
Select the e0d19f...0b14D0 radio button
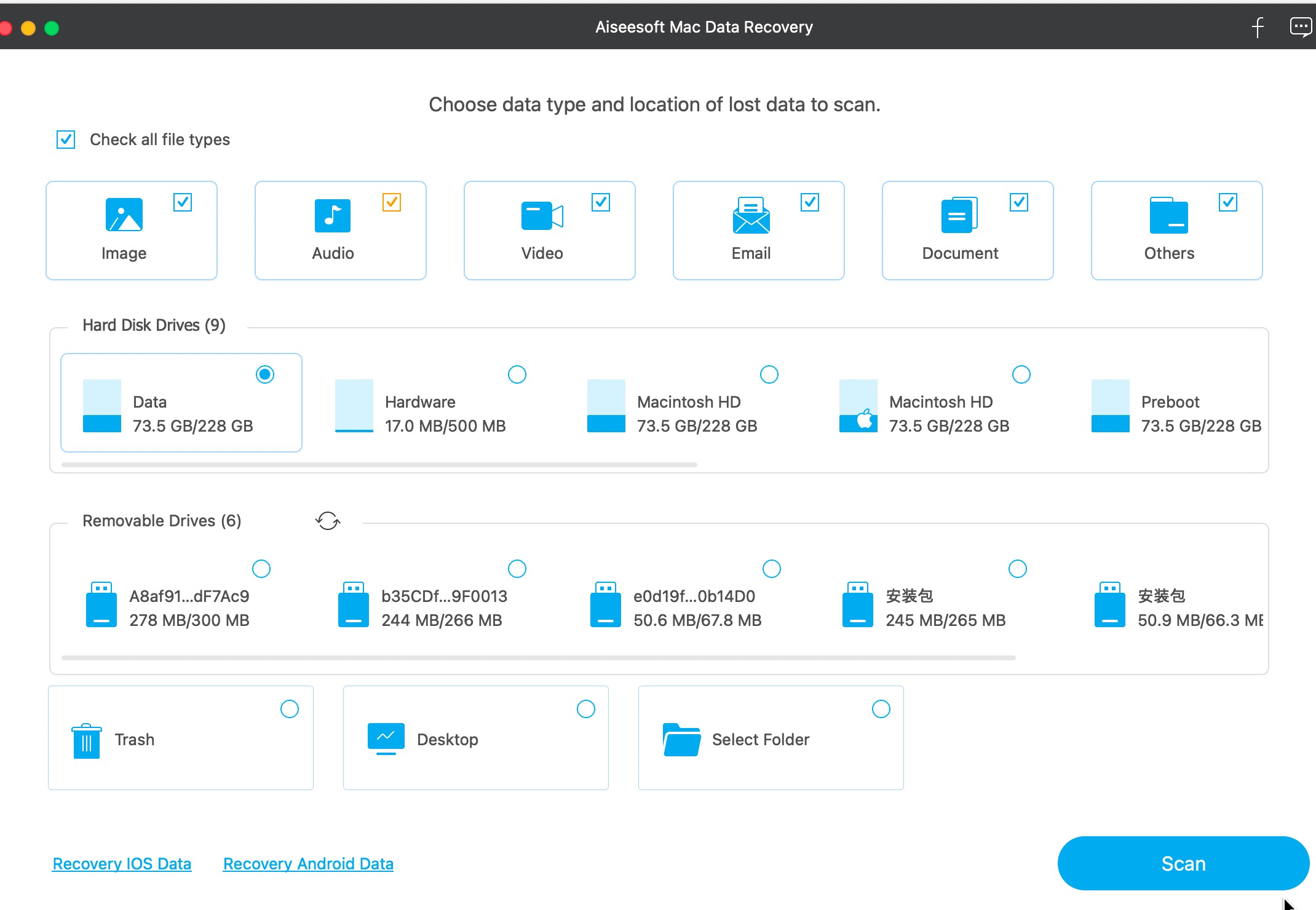772,569
